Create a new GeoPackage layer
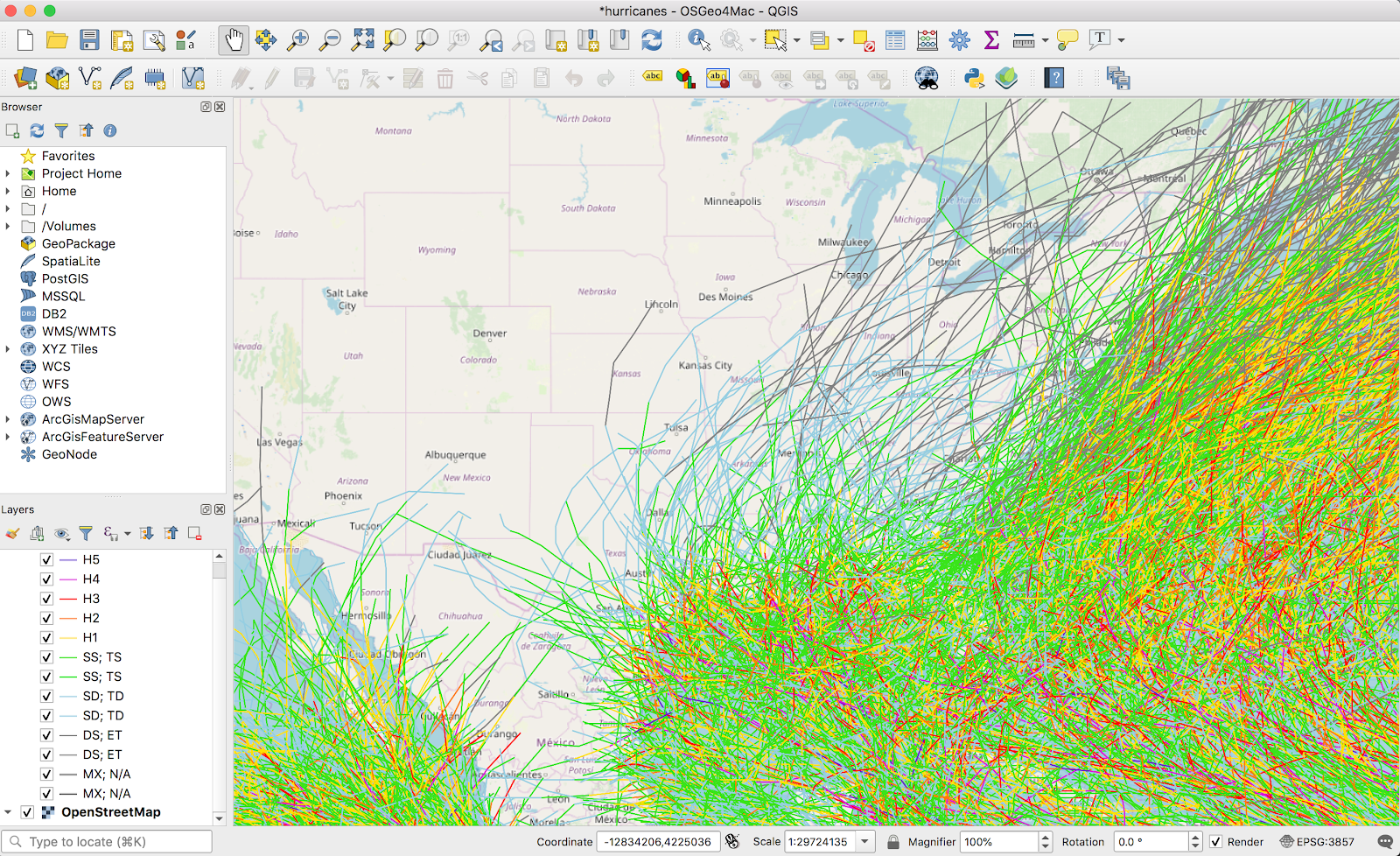Screen dimensions: 1400x856 [58, 79]
